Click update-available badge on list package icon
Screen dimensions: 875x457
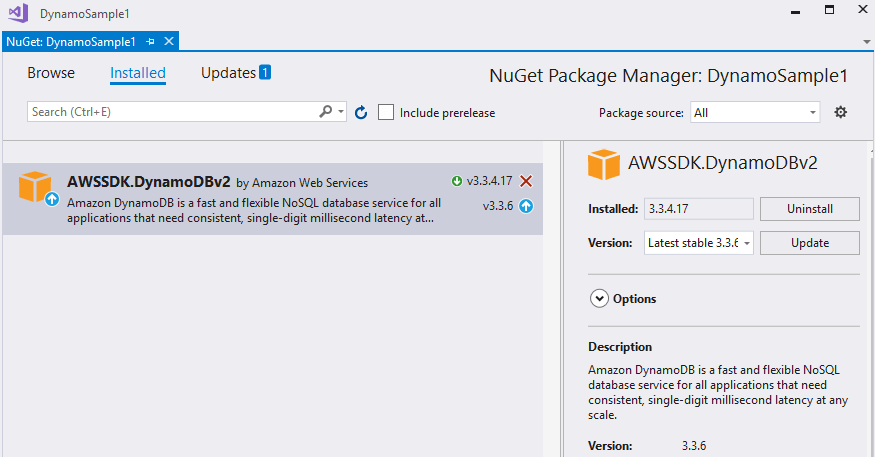tap(52, 199)
